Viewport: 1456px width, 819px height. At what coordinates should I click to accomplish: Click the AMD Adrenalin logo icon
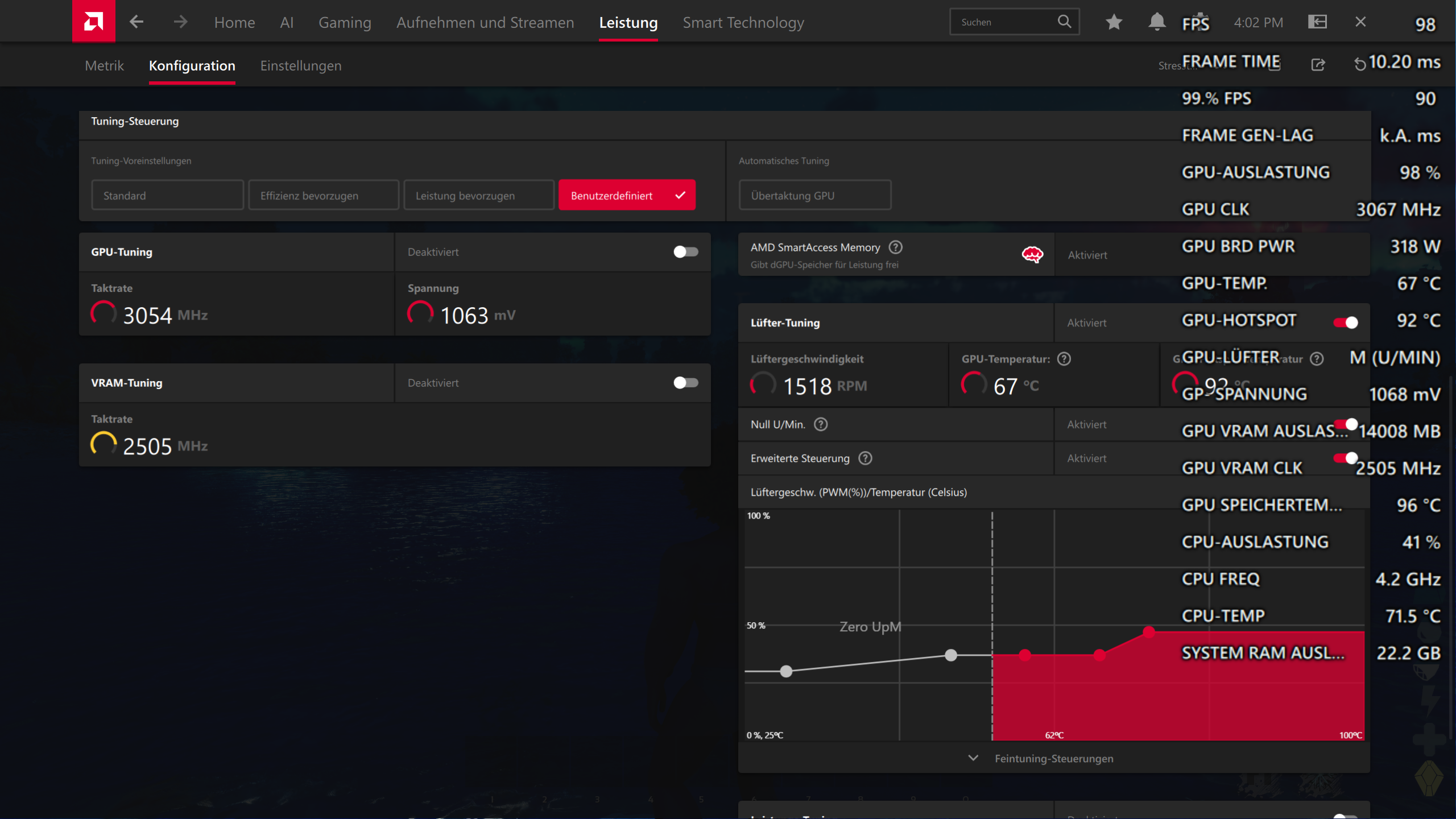click(93, 21)
